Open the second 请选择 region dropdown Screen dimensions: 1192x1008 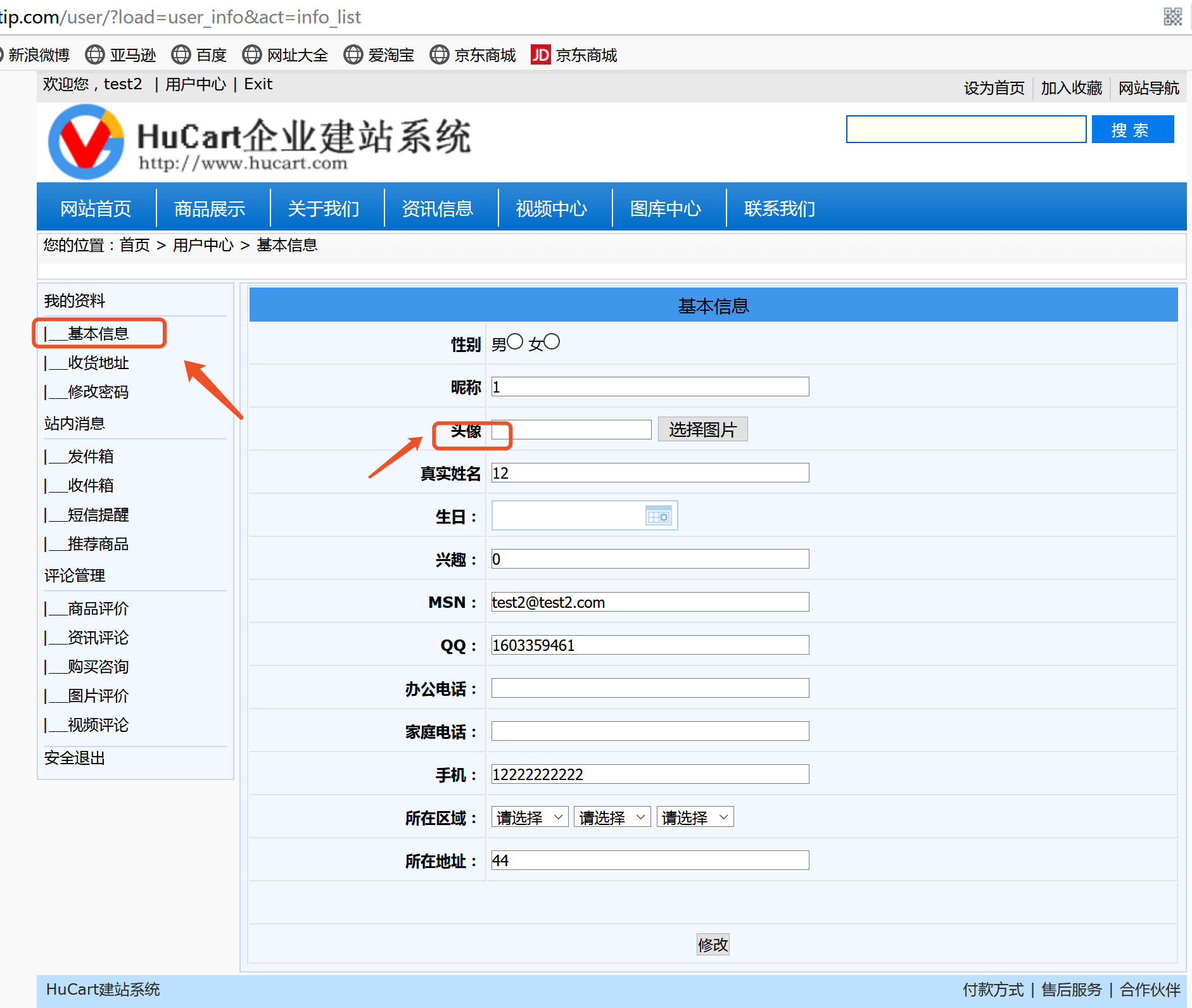pyautogui.click(x=612, y=817)
